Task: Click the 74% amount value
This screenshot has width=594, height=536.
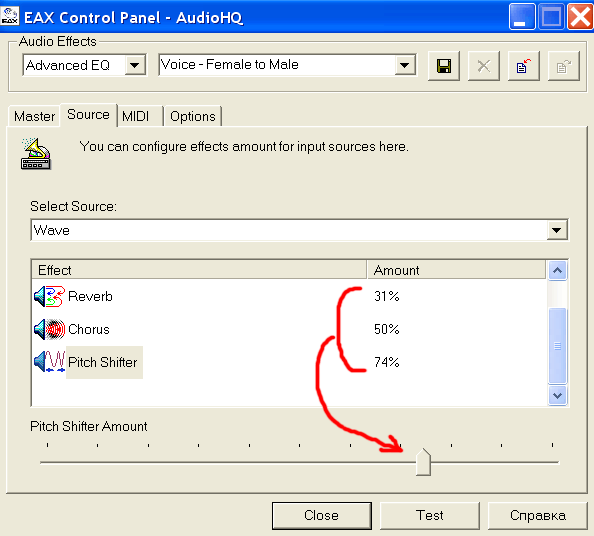Action: (x=386, y=362)
